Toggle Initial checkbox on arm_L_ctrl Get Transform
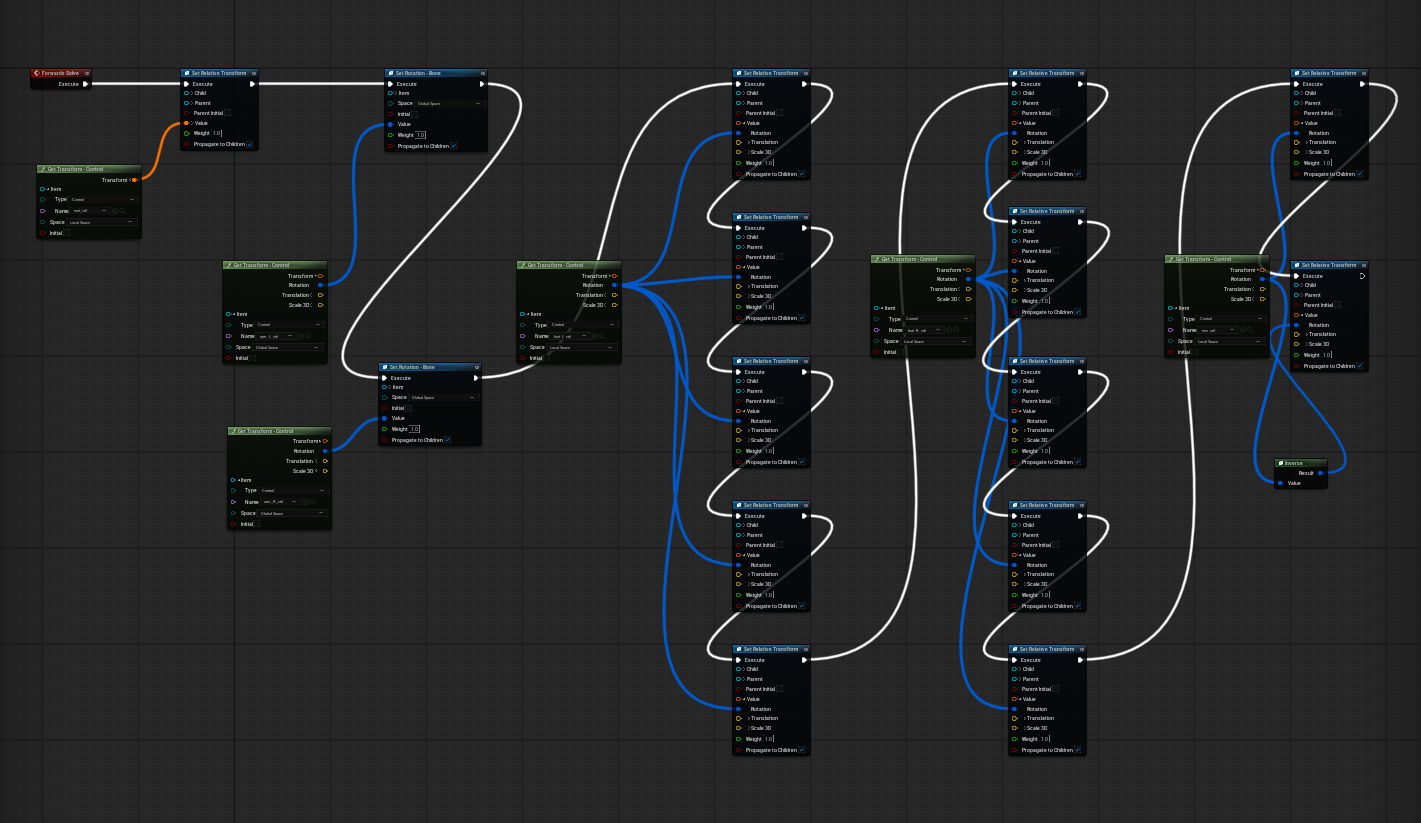1421x823 pixels. [253, 358]
